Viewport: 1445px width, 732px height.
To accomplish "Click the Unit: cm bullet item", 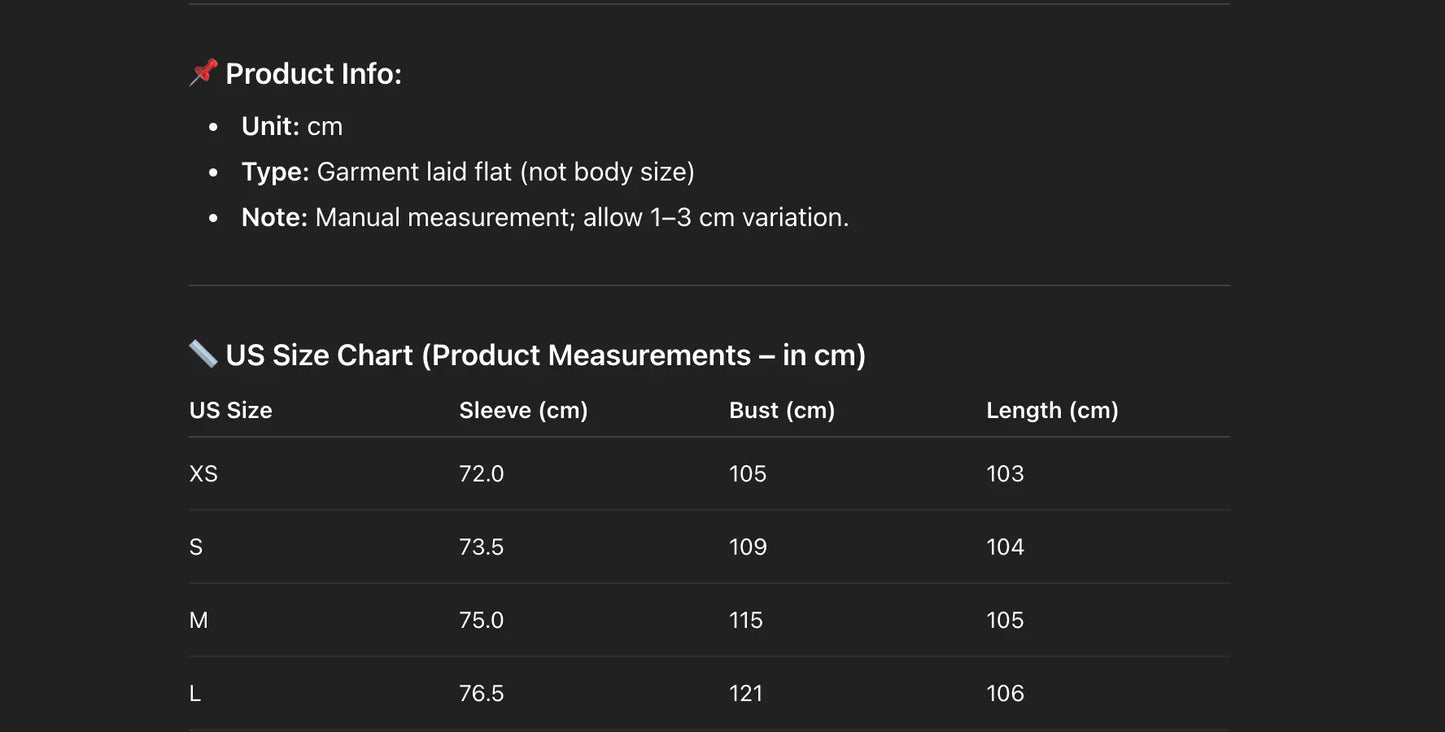I will click(292, 127).
